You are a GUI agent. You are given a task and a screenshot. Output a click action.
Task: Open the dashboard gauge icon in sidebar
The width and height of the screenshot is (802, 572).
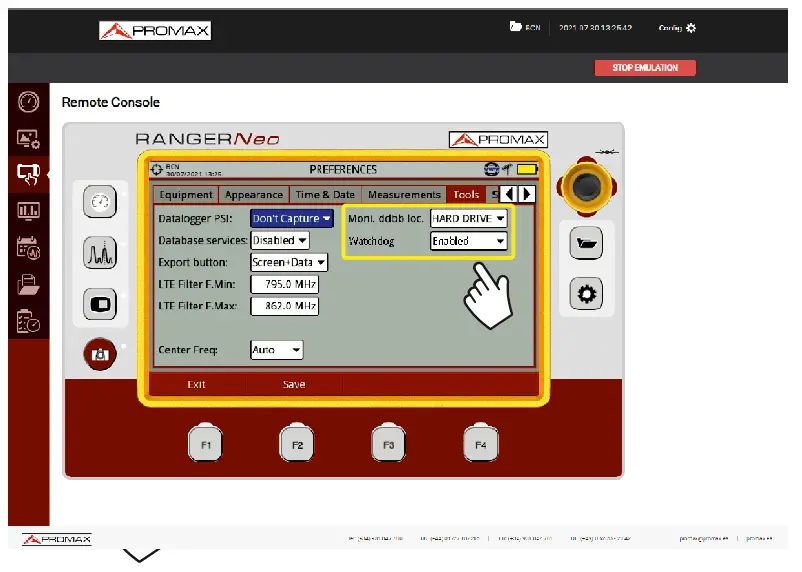click(28, 102)
